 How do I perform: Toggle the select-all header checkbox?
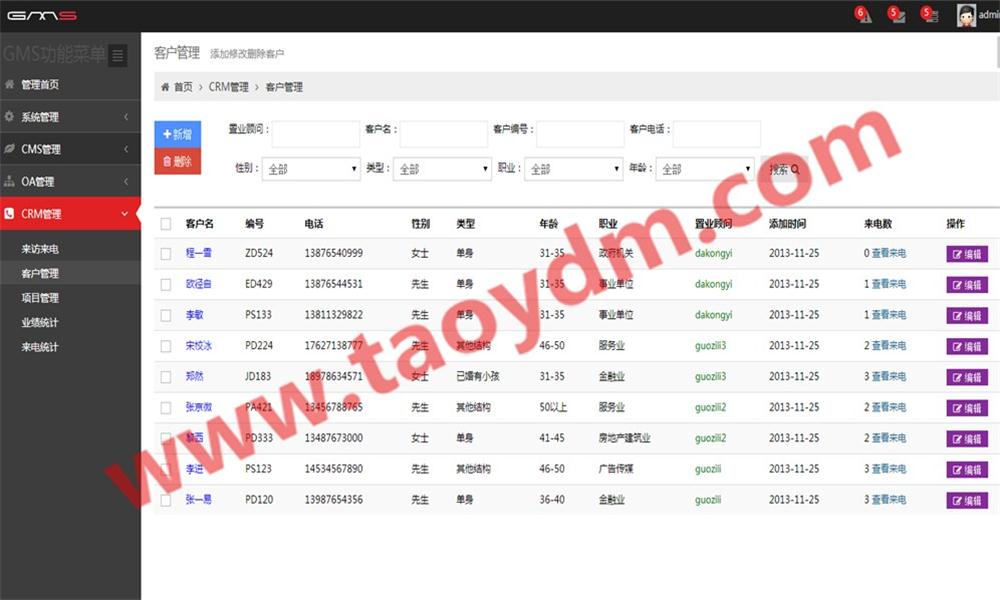coord(166,224)
